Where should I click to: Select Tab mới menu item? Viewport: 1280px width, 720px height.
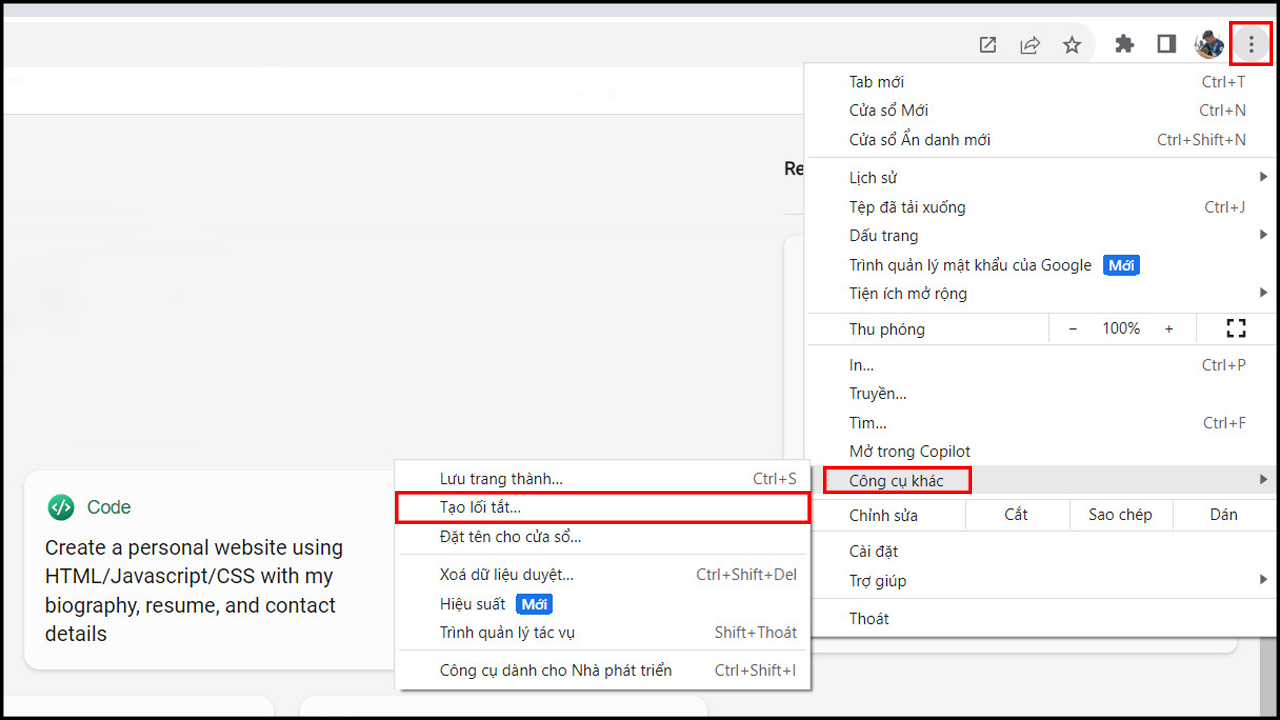point(1040,82)
